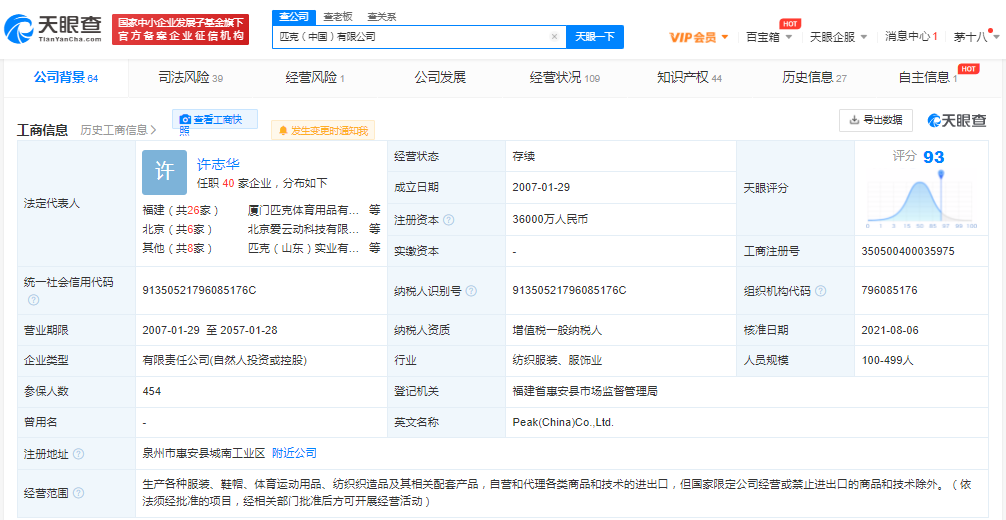Click the registration authority 福建省惠安县市场监督管理局

(585, 391)
